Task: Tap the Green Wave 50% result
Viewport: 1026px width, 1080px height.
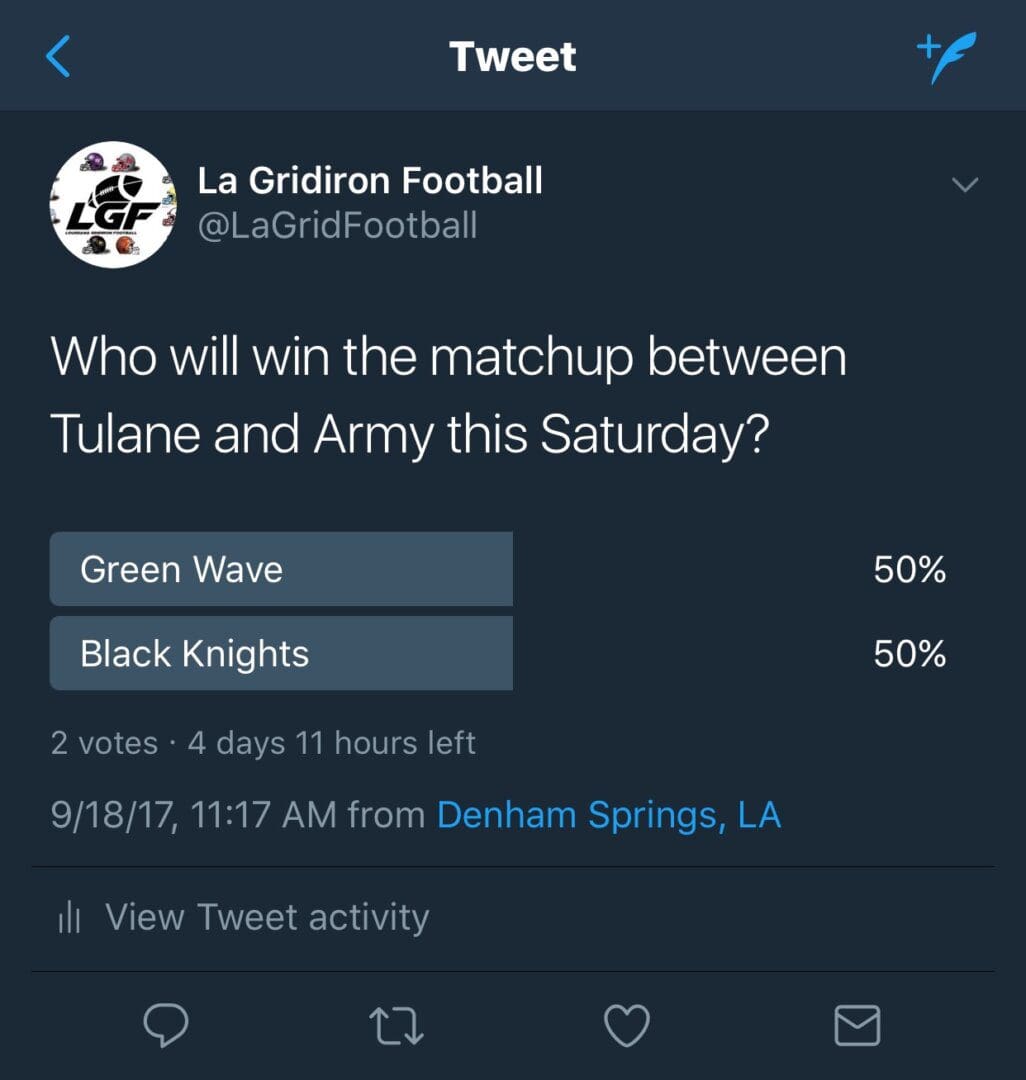Action: click(910, 570)
